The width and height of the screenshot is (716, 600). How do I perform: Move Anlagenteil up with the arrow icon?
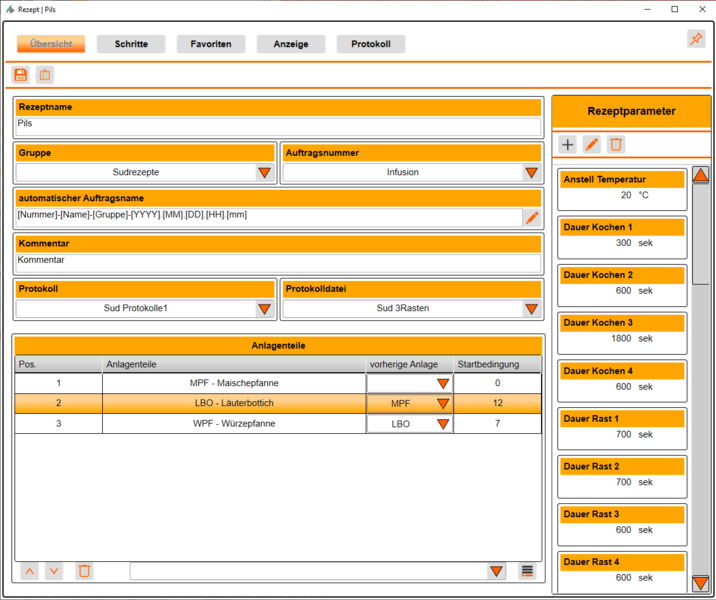[x=30, y=571]
